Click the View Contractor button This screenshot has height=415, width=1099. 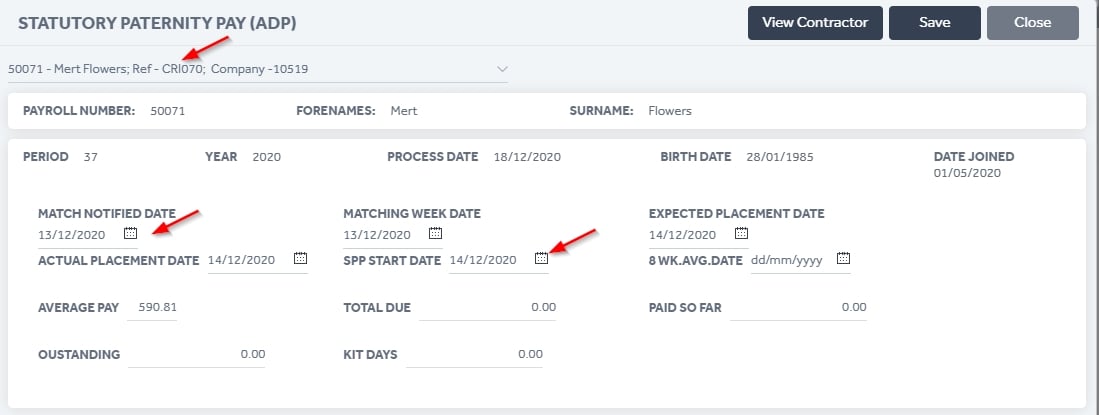(x=815, y=22)
